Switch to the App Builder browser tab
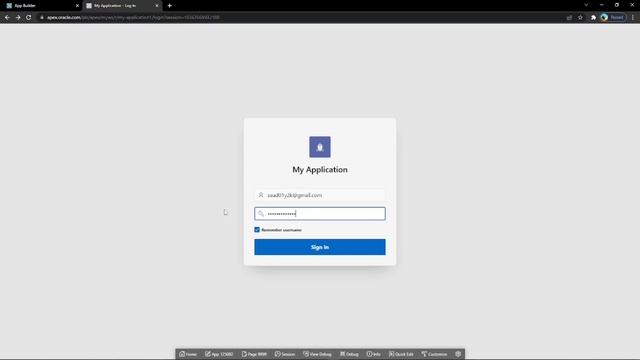 (x=41, y=6)
